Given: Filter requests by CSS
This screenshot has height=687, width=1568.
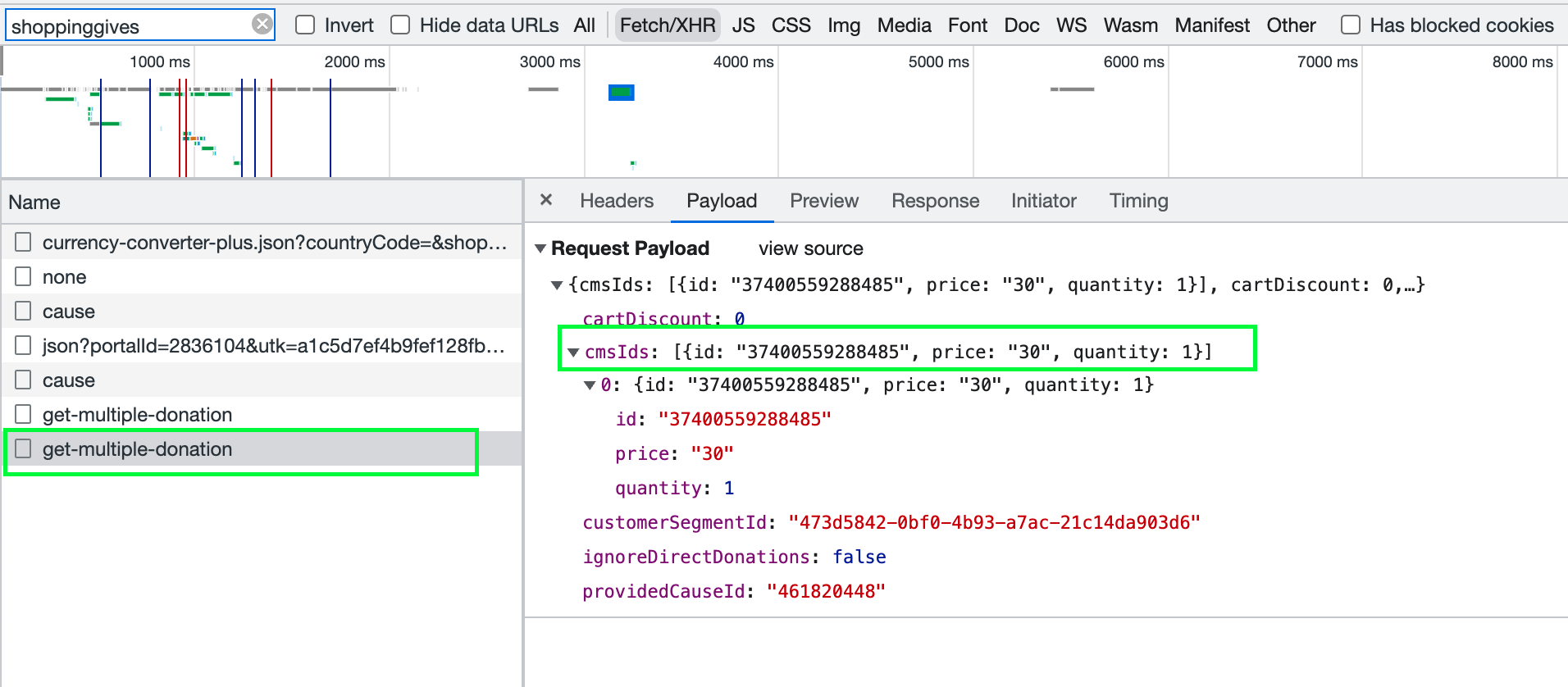Looking at the screenshot, I should pyautogui.click(x=791, y=25).
